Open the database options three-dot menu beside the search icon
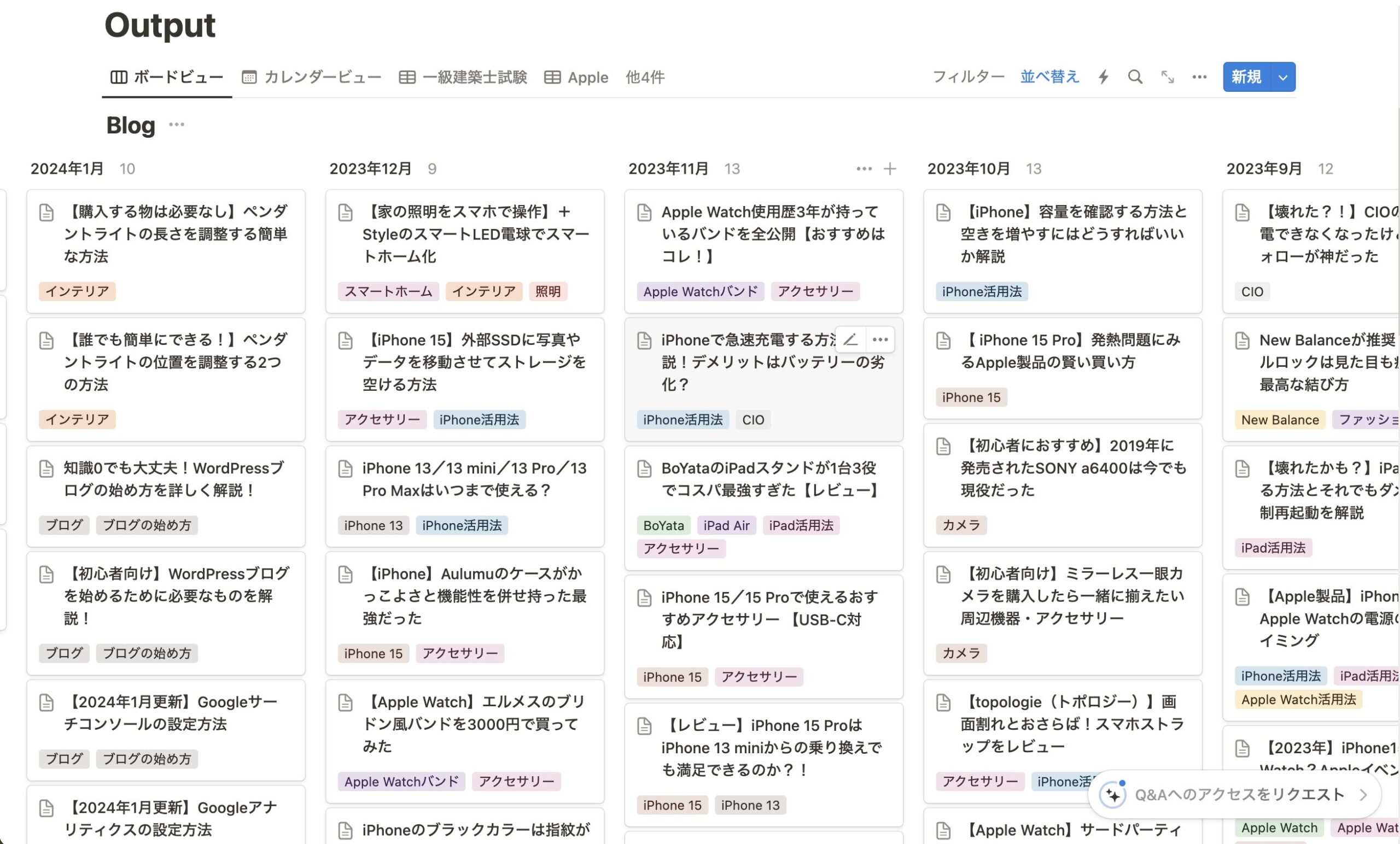Screen dimensions: 1400x844 click(x=1199, y=77)
